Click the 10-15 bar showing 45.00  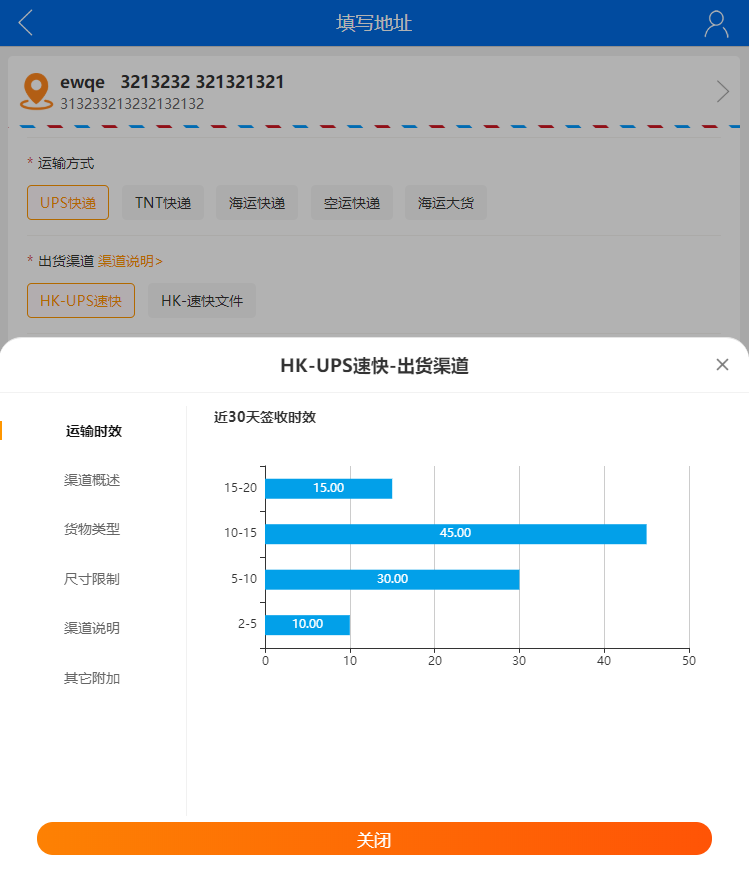click(456, 534)
